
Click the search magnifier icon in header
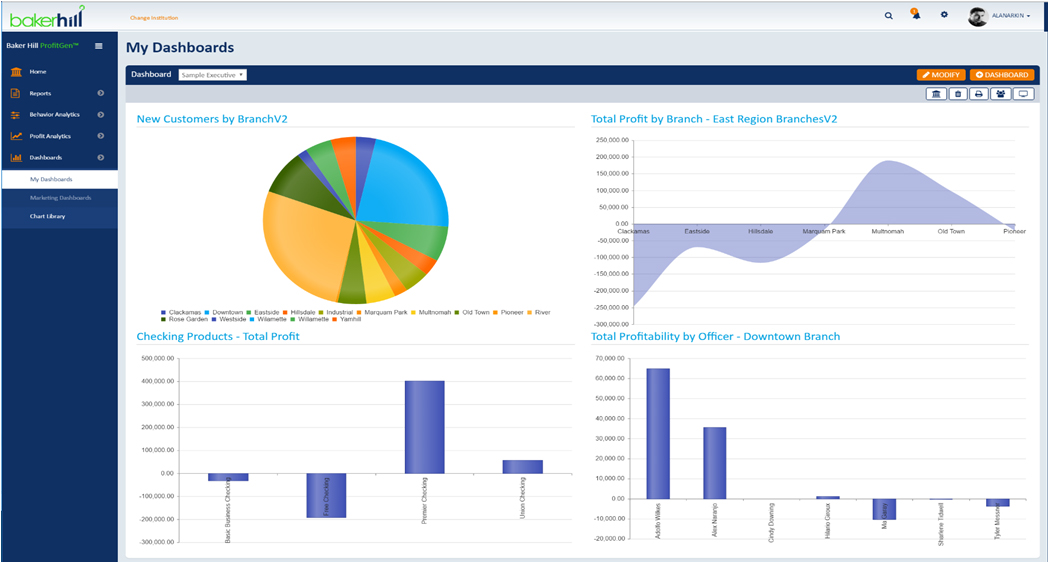coord(889,16)
